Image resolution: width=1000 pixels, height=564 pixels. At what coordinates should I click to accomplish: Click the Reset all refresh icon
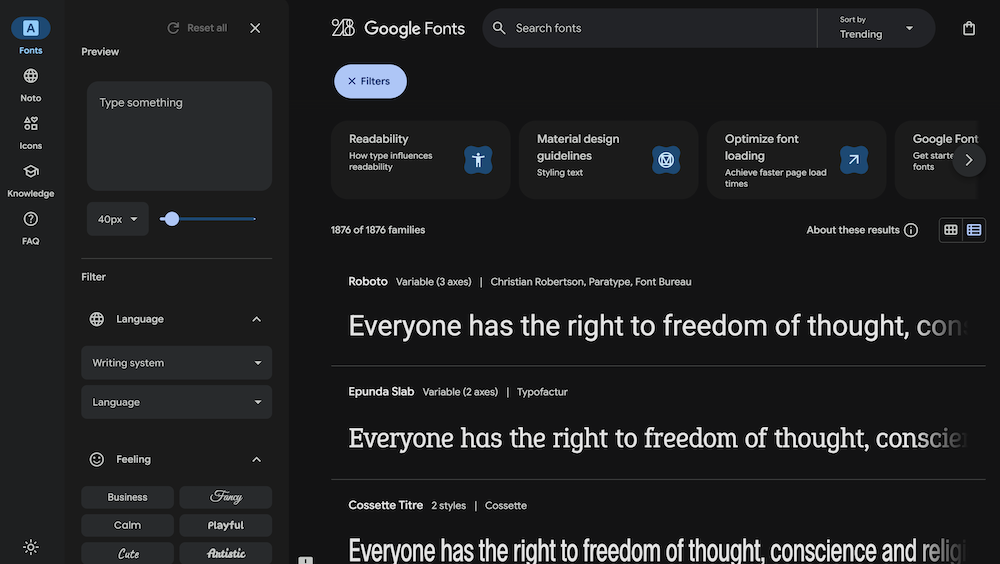173,28
